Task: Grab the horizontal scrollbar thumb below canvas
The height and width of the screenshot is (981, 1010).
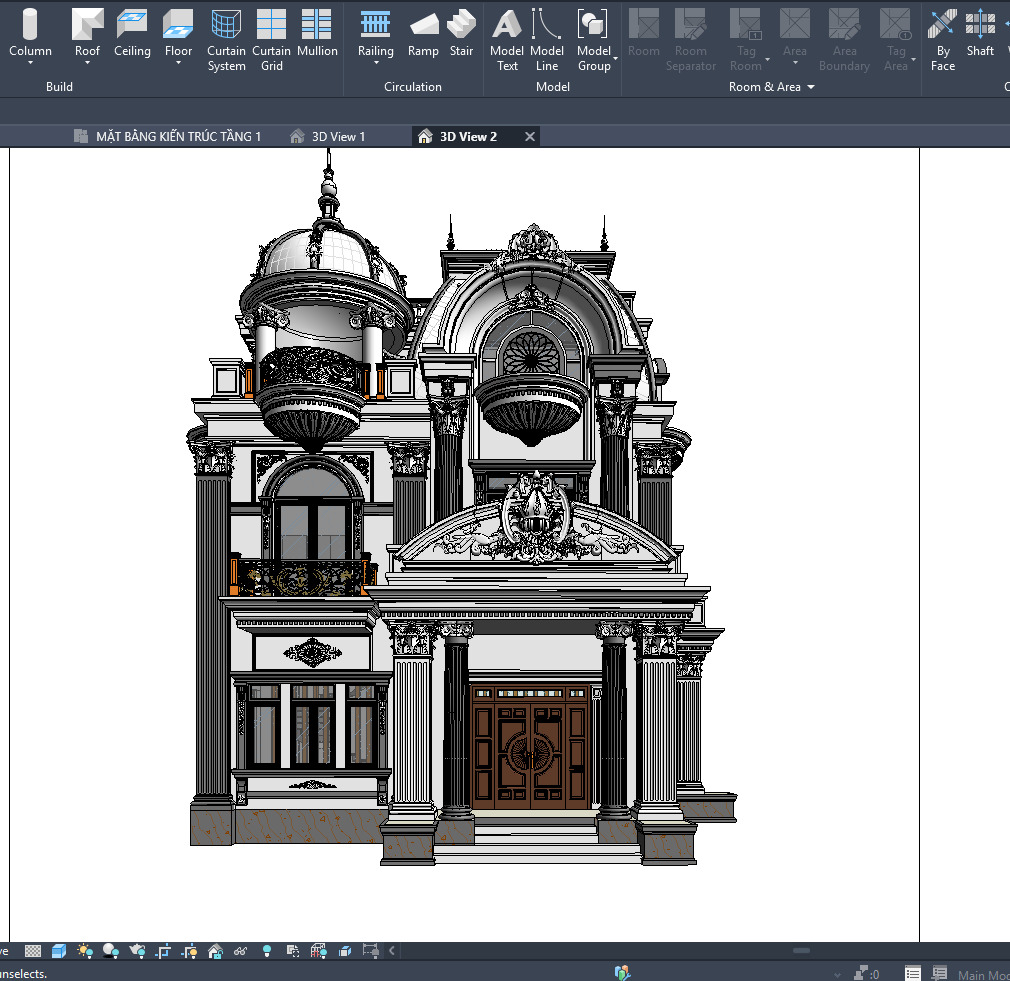Action: (801, 951)
